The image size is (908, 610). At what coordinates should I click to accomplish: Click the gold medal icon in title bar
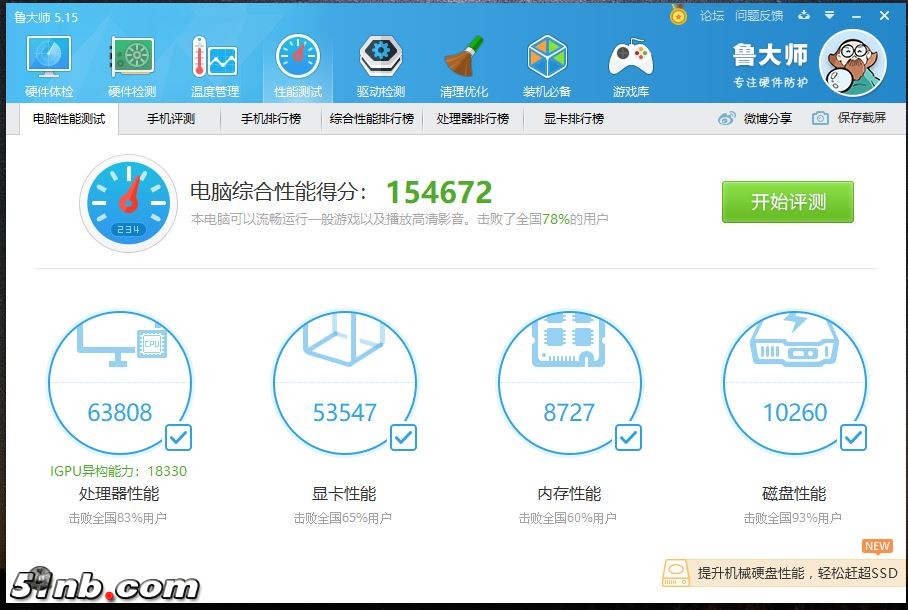click(x=679, y=16)
